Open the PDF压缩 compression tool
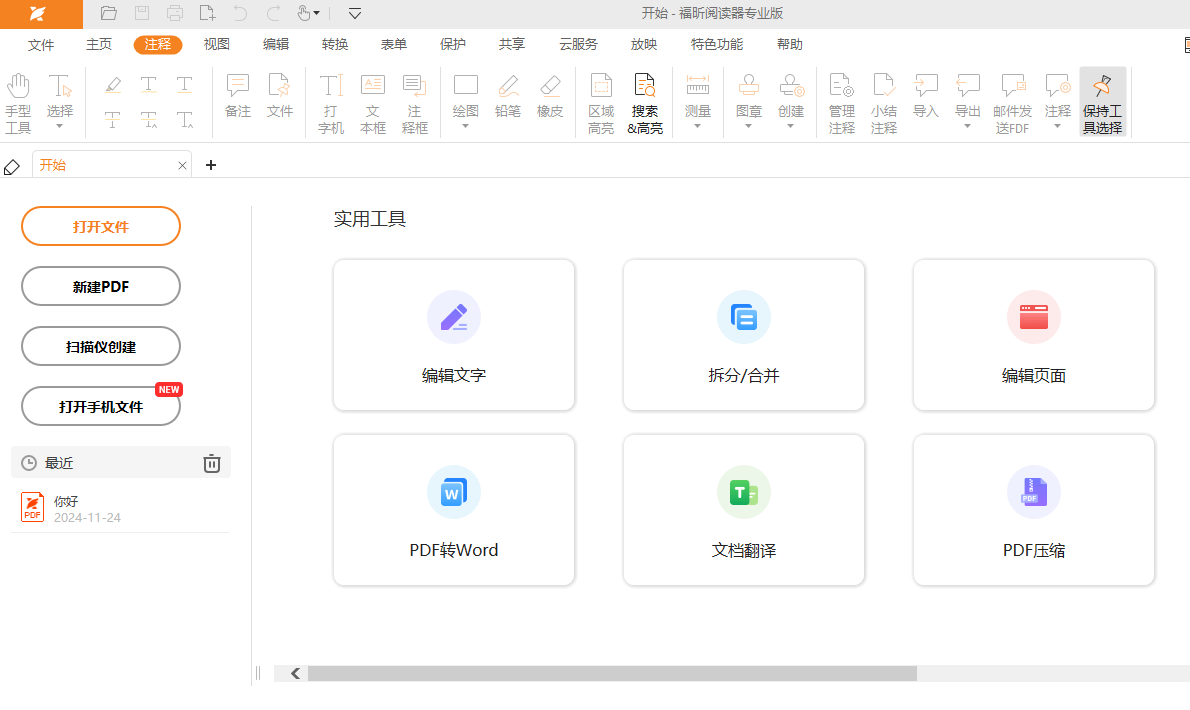Screen dimensions: 1190x710 pos(1033,510)
